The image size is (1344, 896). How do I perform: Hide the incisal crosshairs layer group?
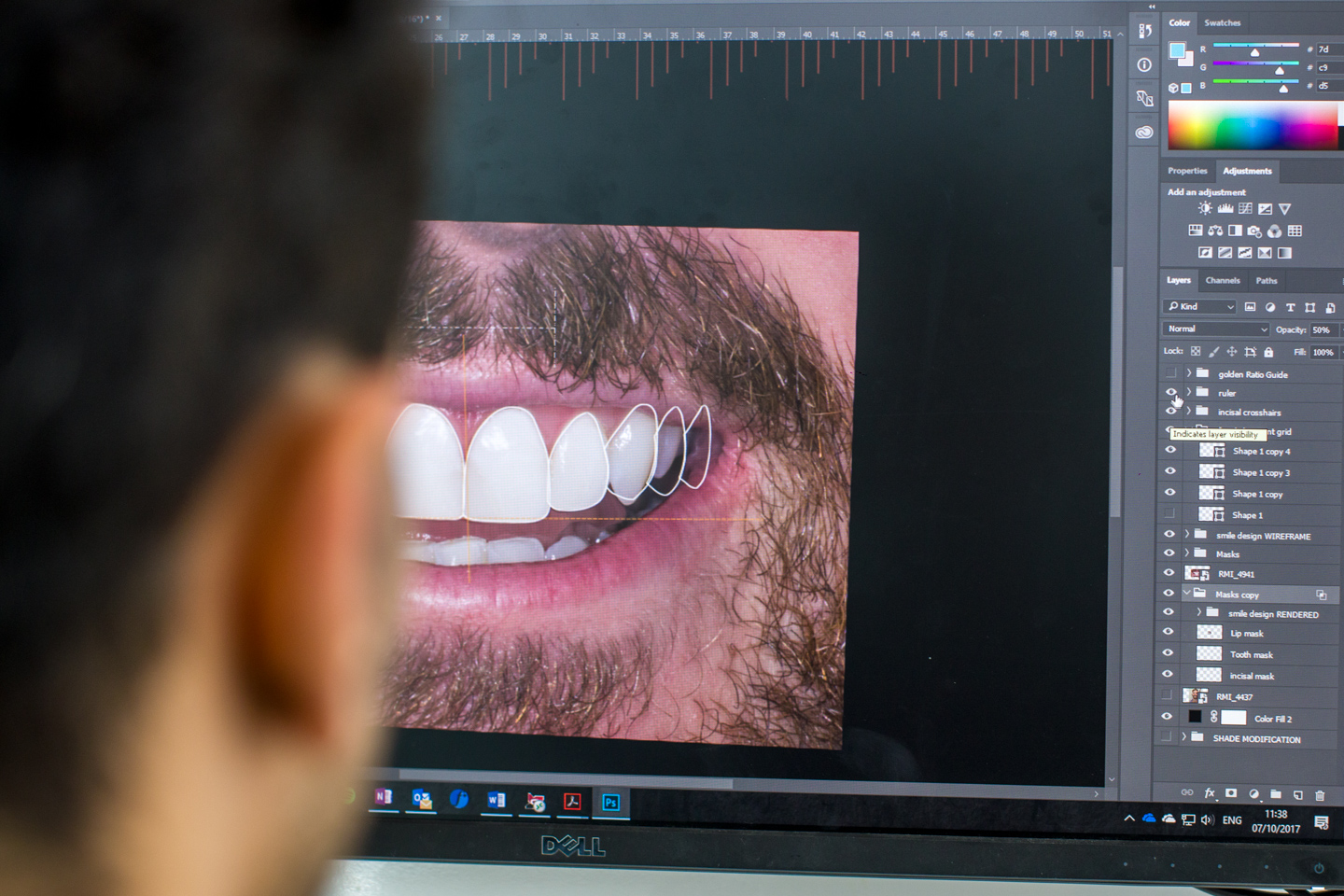pyautogui.click(x=1170, y=412)
